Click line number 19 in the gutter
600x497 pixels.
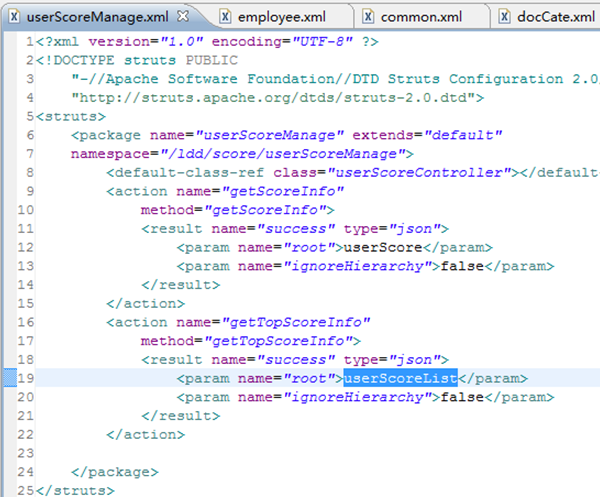point(26,378)
